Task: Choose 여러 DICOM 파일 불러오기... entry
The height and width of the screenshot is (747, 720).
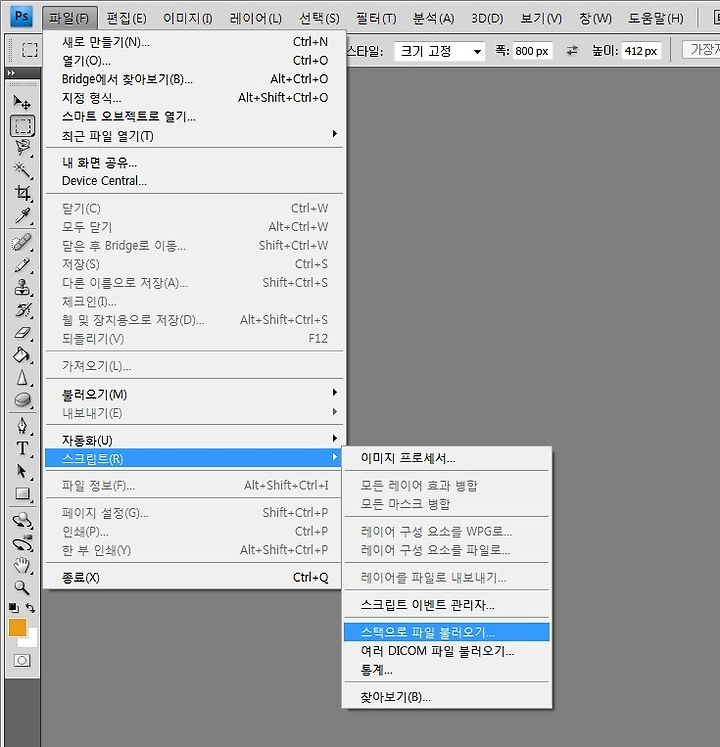Action: coord(446,651)
